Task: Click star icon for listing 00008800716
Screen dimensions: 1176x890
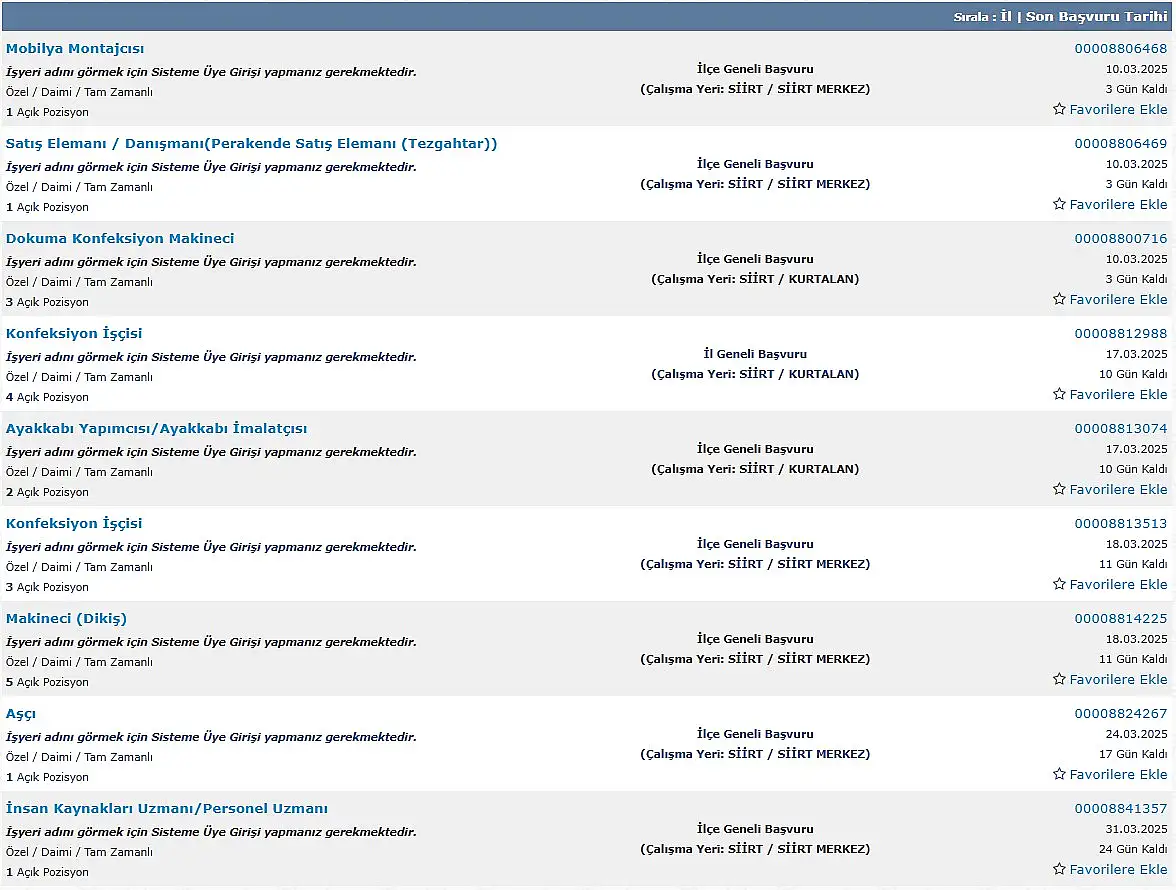Action: point(1059,299)
